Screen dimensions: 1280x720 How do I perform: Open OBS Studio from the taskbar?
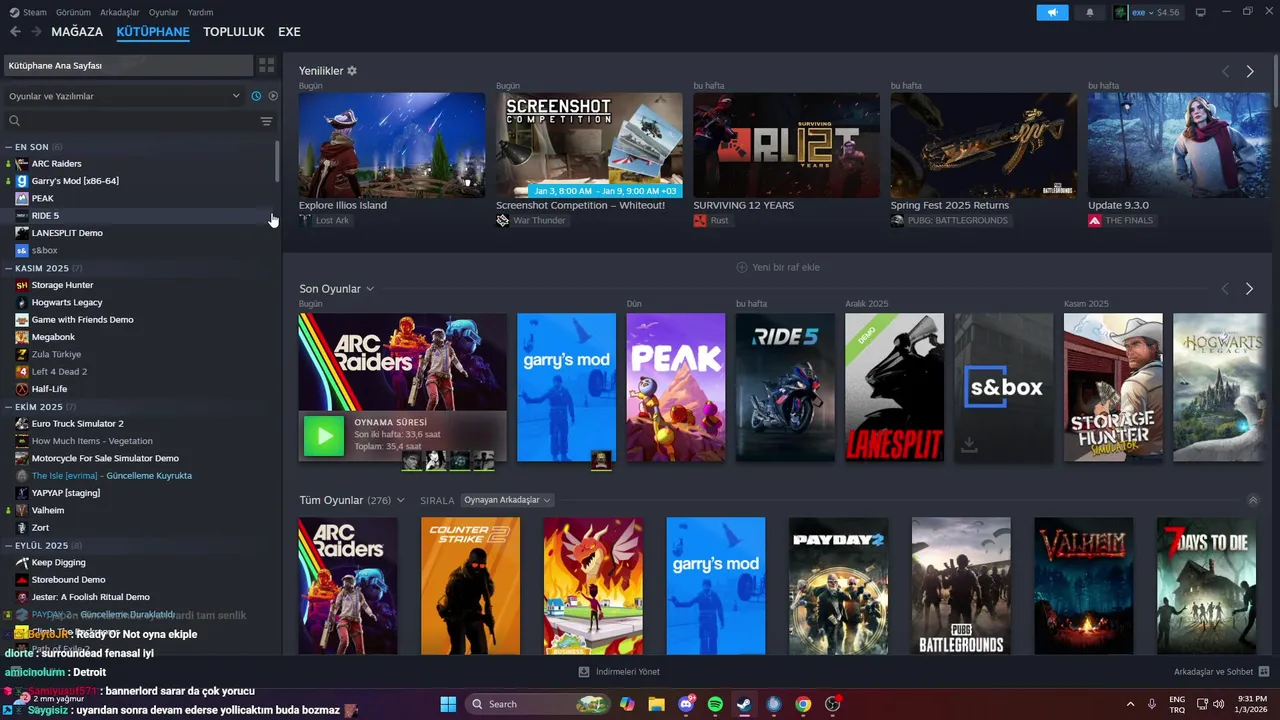(832, 704)
